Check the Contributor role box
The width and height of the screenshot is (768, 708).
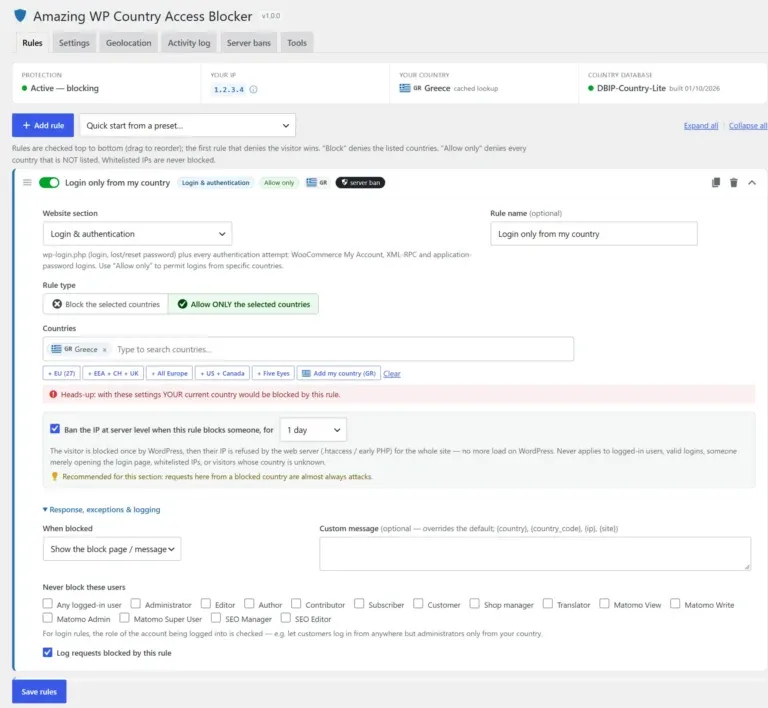coord(296,603)
